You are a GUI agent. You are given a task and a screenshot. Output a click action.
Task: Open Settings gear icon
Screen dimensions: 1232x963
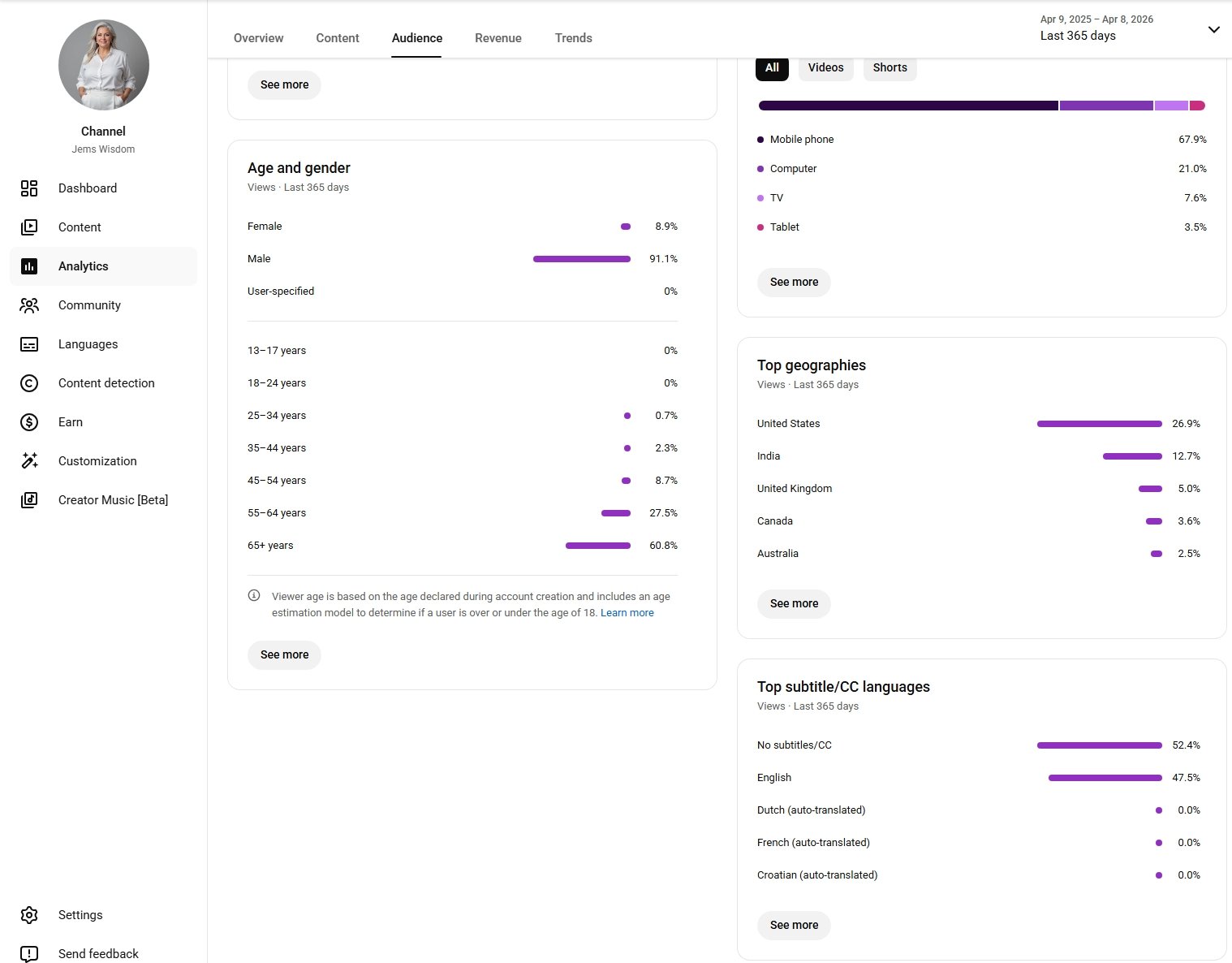tap(29, 915)
